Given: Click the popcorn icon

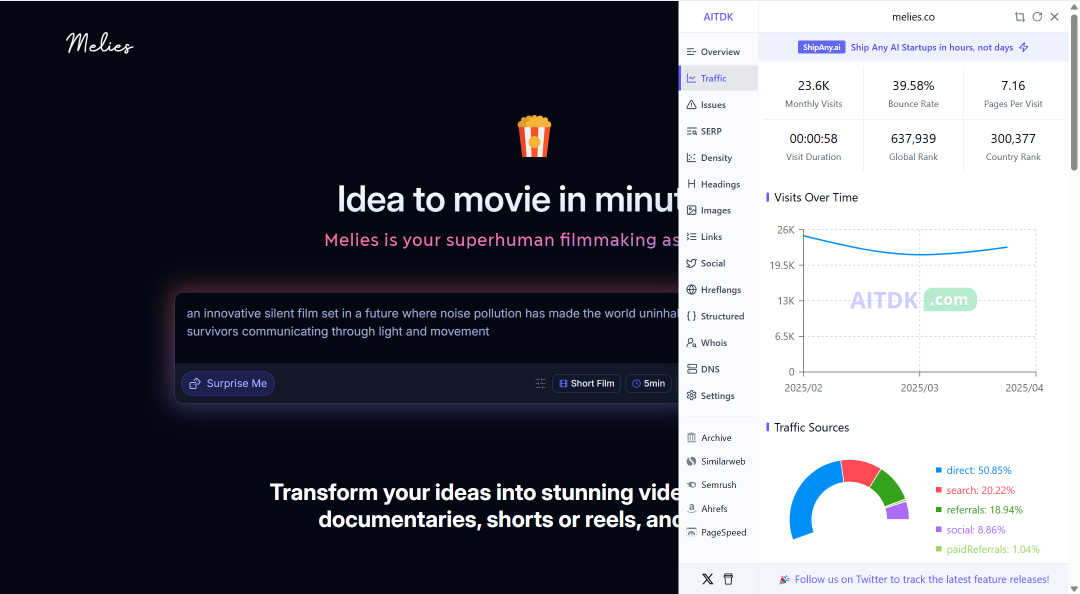Looking at the screenshot, I should point(534,136).
